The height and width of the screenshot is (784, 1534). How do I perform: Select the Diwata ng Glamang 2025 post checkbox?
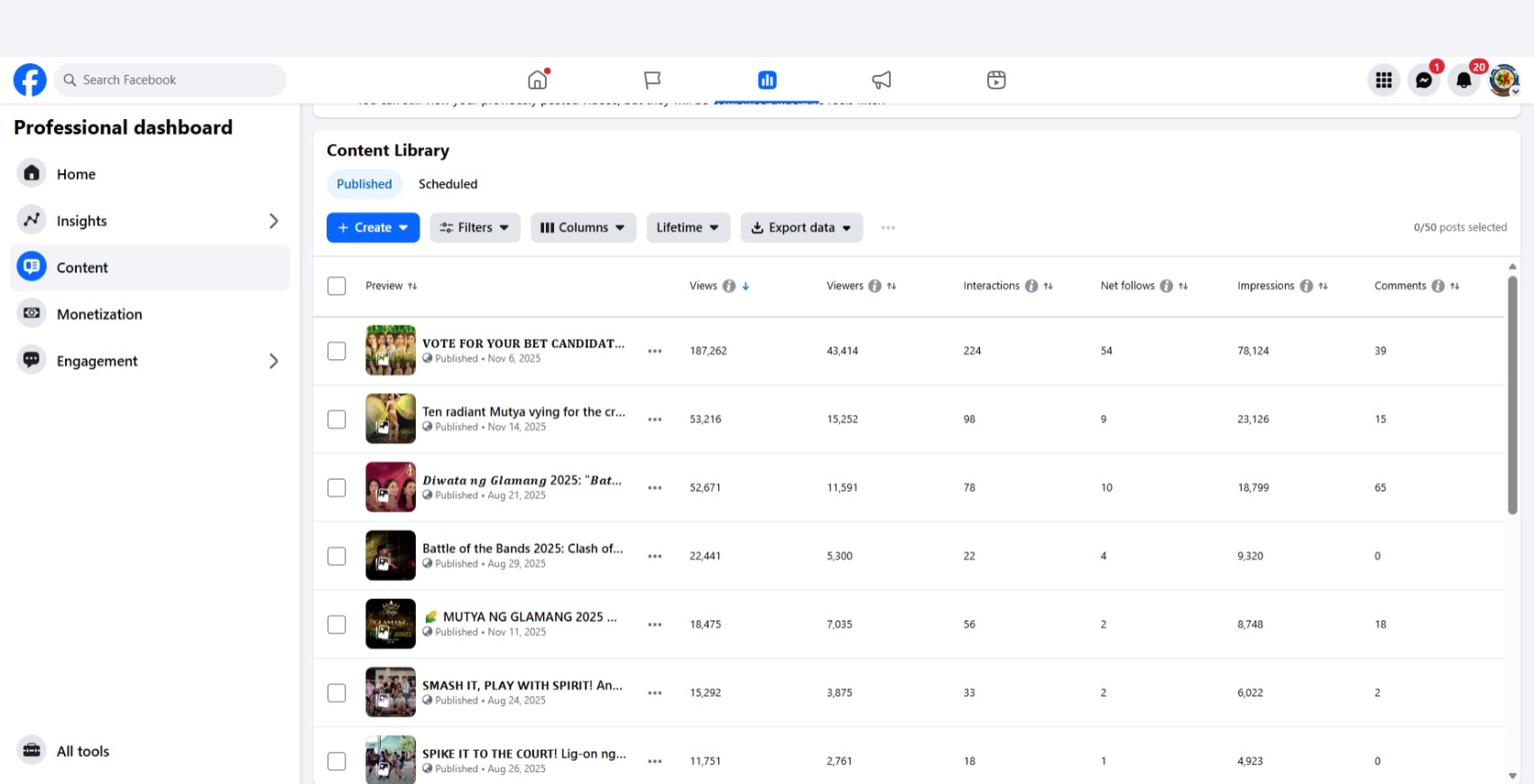tap(337, 488)
